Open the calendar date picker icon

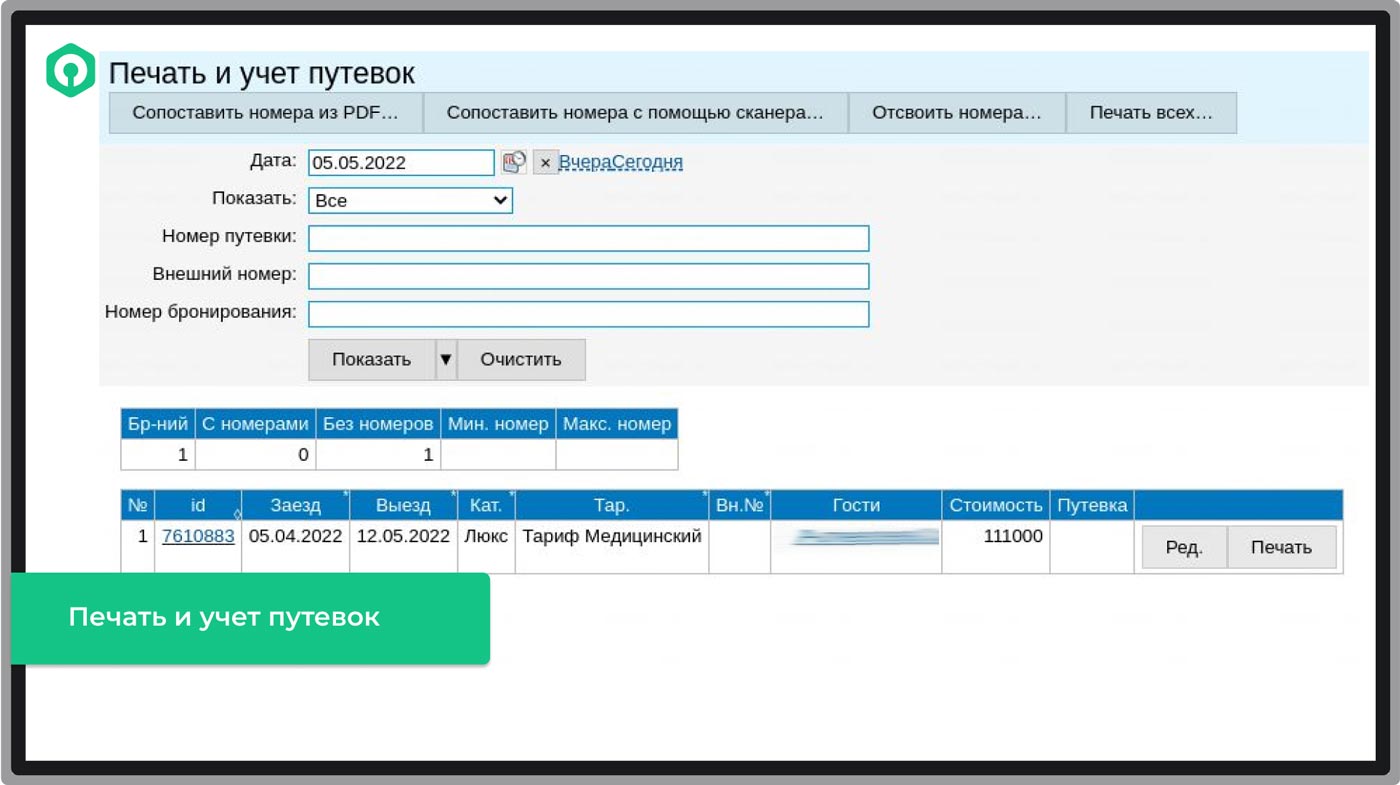tap(514, 162)
